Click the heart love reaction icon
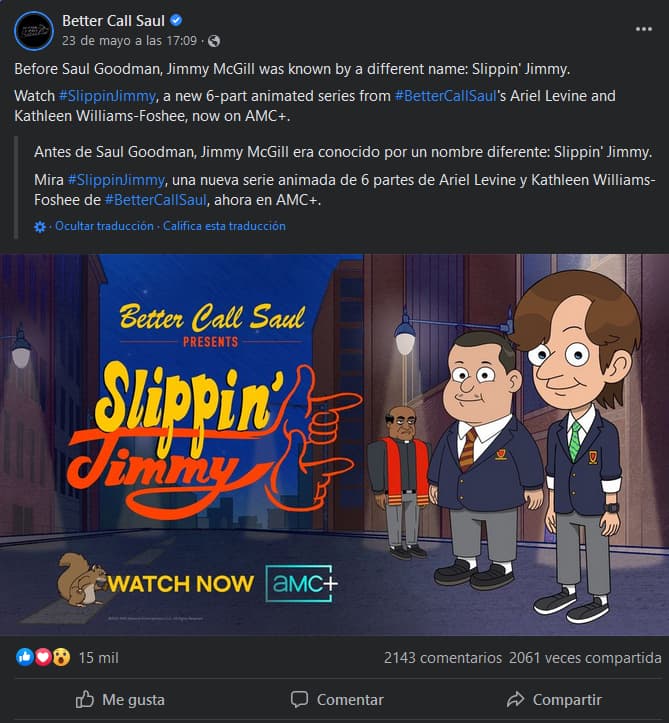This screenshot has width=669, height=723. click(43, 657)
